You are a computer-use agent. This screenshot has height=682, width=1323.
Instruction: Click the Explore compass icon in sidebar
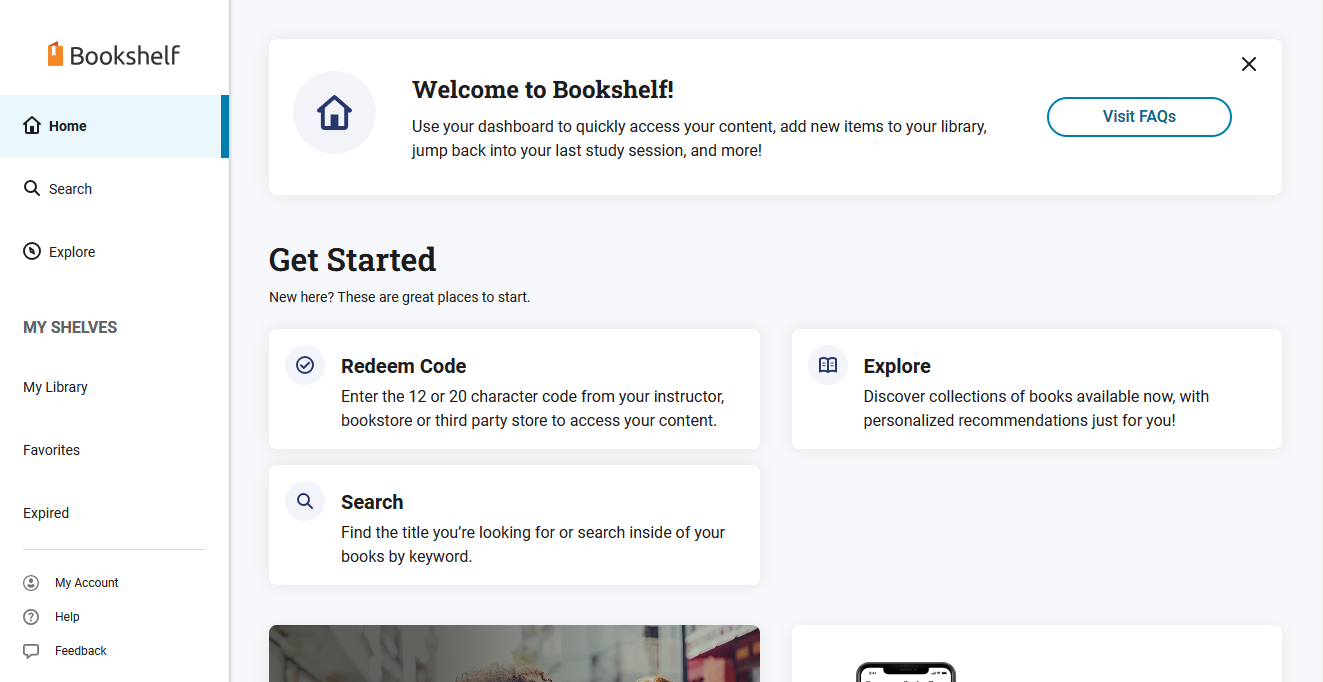pyautogui.click(x=32, y=252)
